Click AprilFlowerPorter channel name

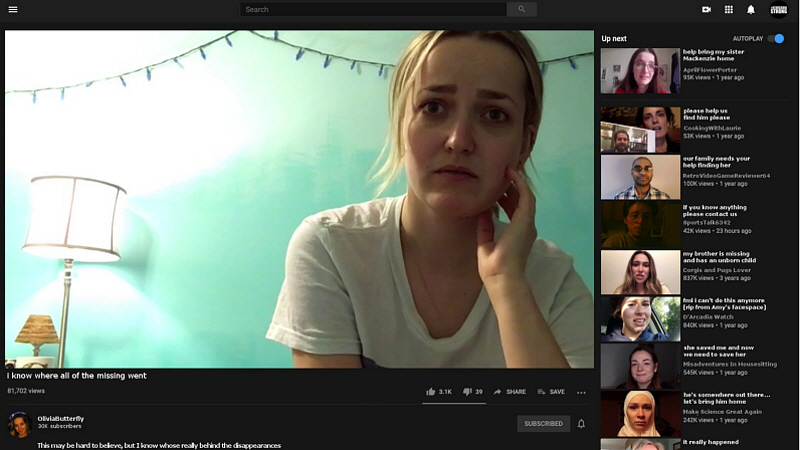click(x=710, y=70)
